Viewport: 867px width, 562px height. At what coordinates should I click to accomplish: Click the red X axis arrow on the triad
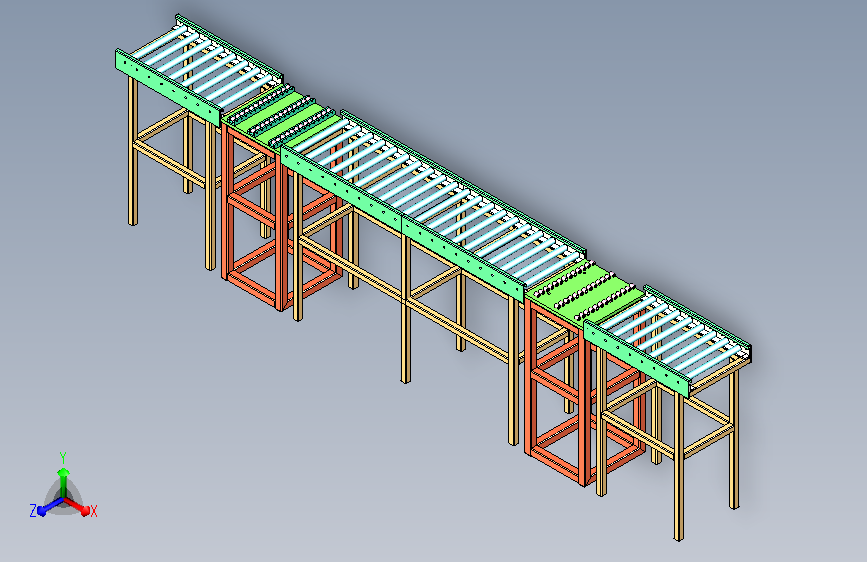click(77, 506)
